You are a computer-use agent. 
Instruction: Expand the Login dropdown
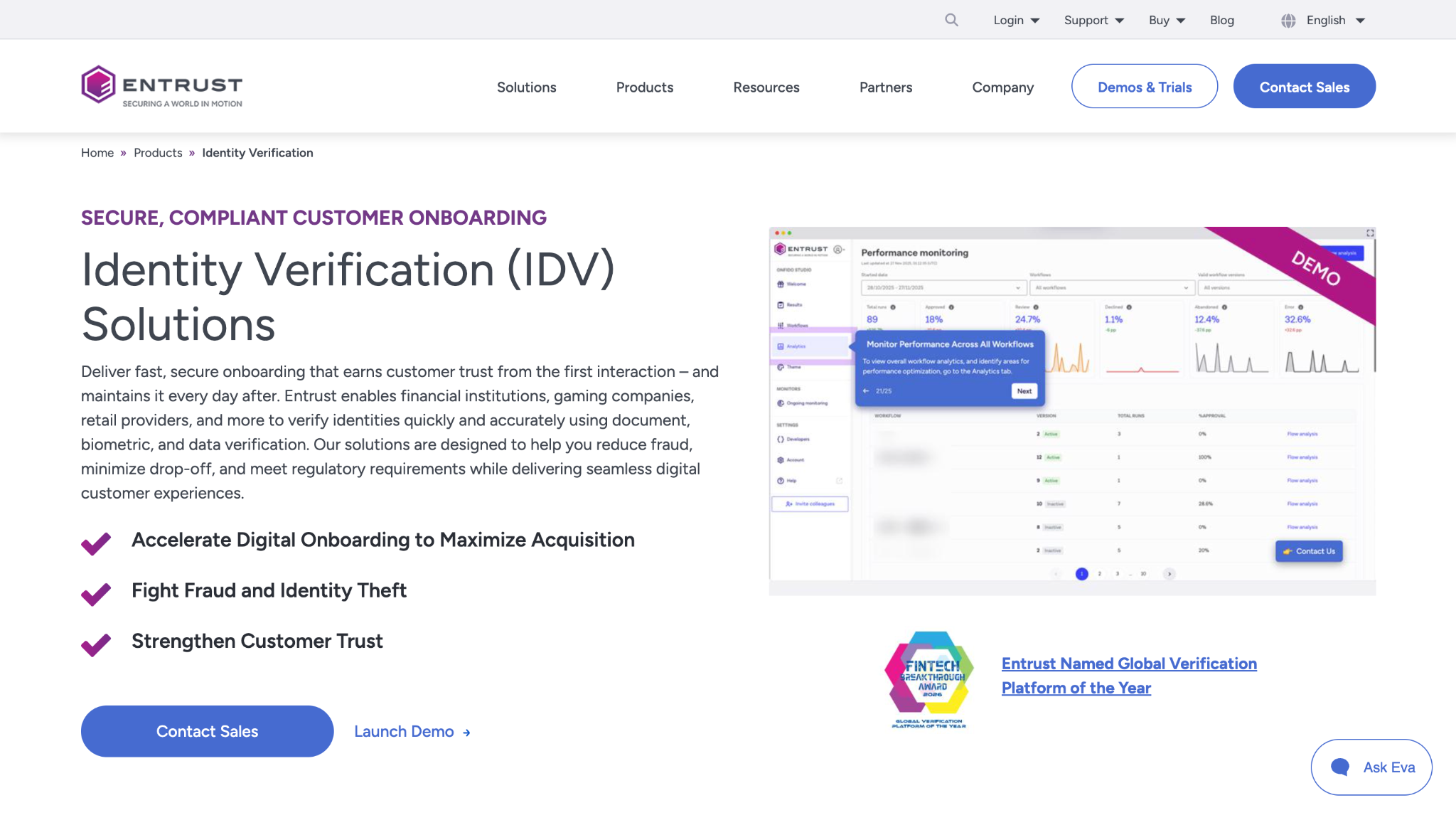coord(1017,20)
